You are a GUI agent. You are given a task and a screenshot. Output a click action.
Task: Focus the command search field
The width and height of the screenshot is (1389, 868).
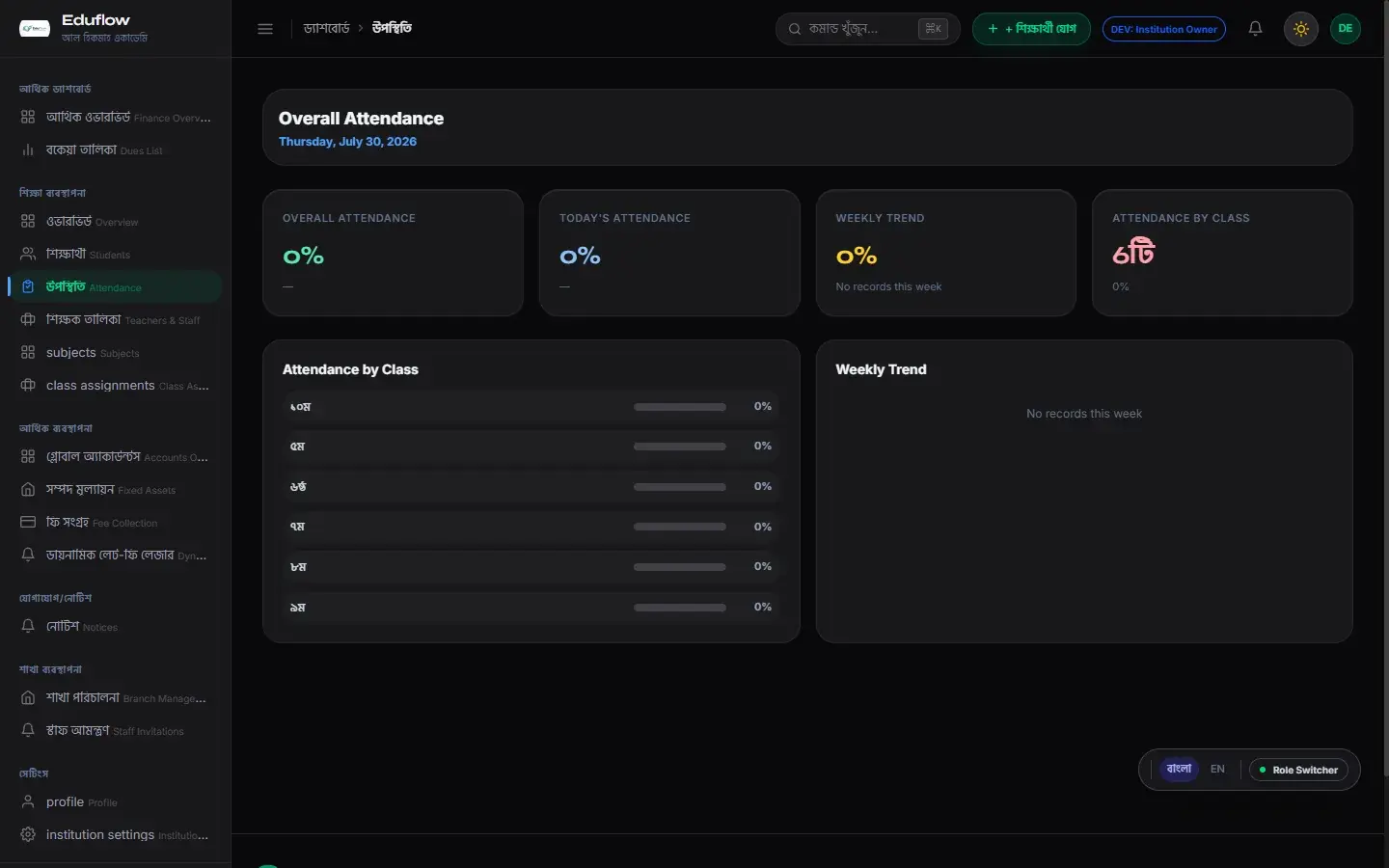(867, 29)
